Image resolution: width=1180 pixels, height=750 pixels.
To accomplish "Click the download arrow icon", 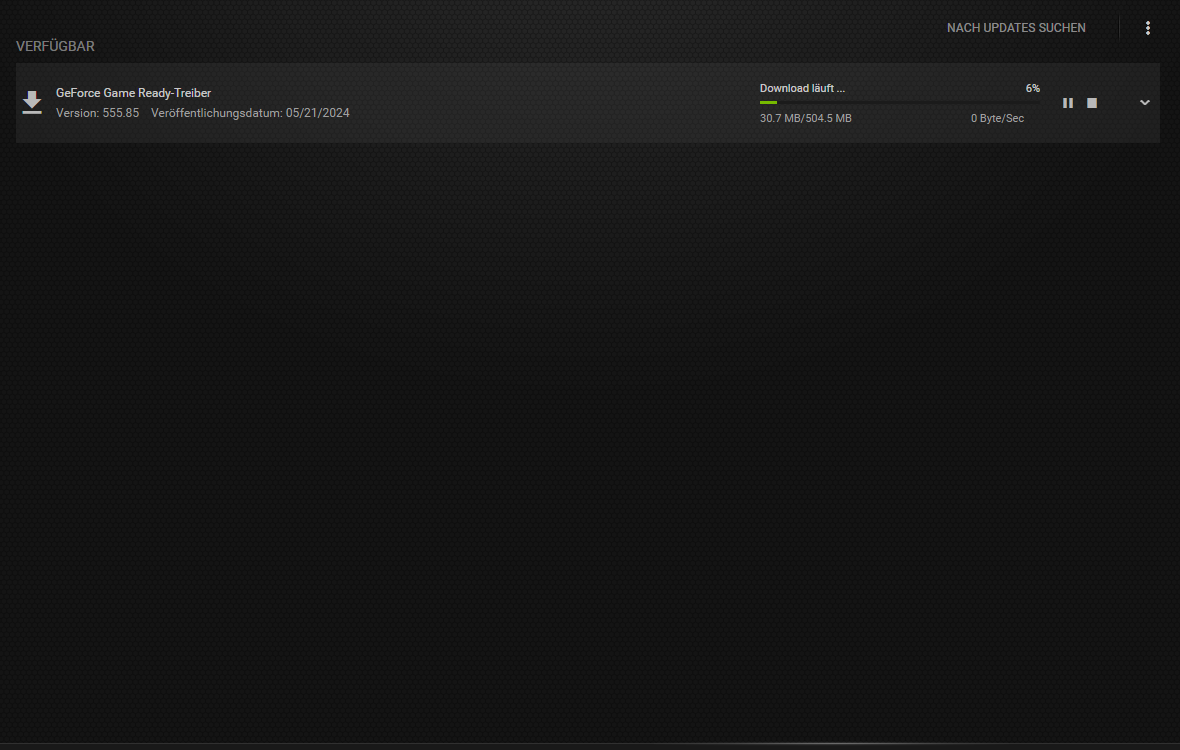I will (32, 102).
